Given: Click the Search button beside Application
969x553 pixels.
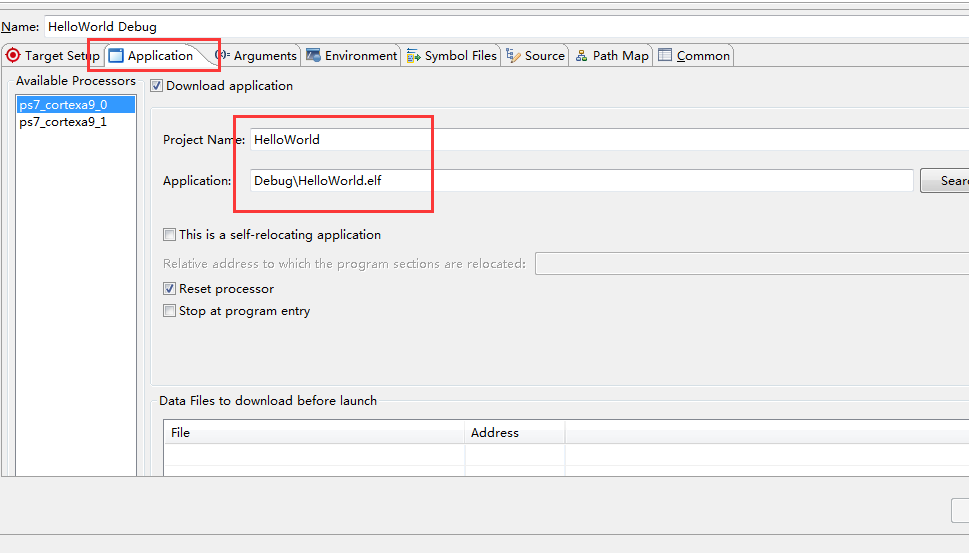Looking at the screenshot, I should coord(948,181).
